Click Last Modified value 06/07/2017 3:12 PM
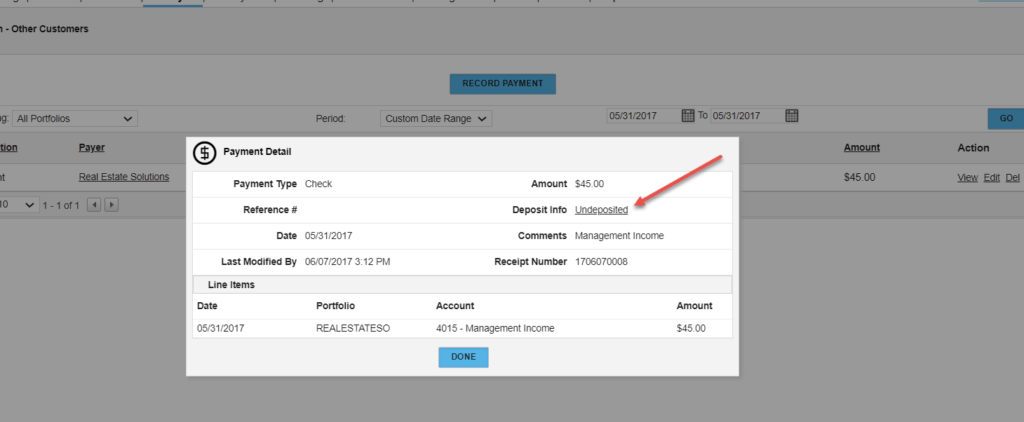This screenshot has width=1024, height=422. click(x=347, y=261)
